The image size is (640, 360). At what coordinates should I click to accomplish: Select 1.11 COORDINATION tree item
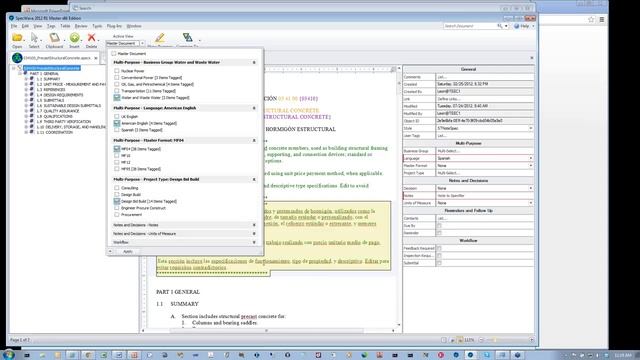point(55,132)
